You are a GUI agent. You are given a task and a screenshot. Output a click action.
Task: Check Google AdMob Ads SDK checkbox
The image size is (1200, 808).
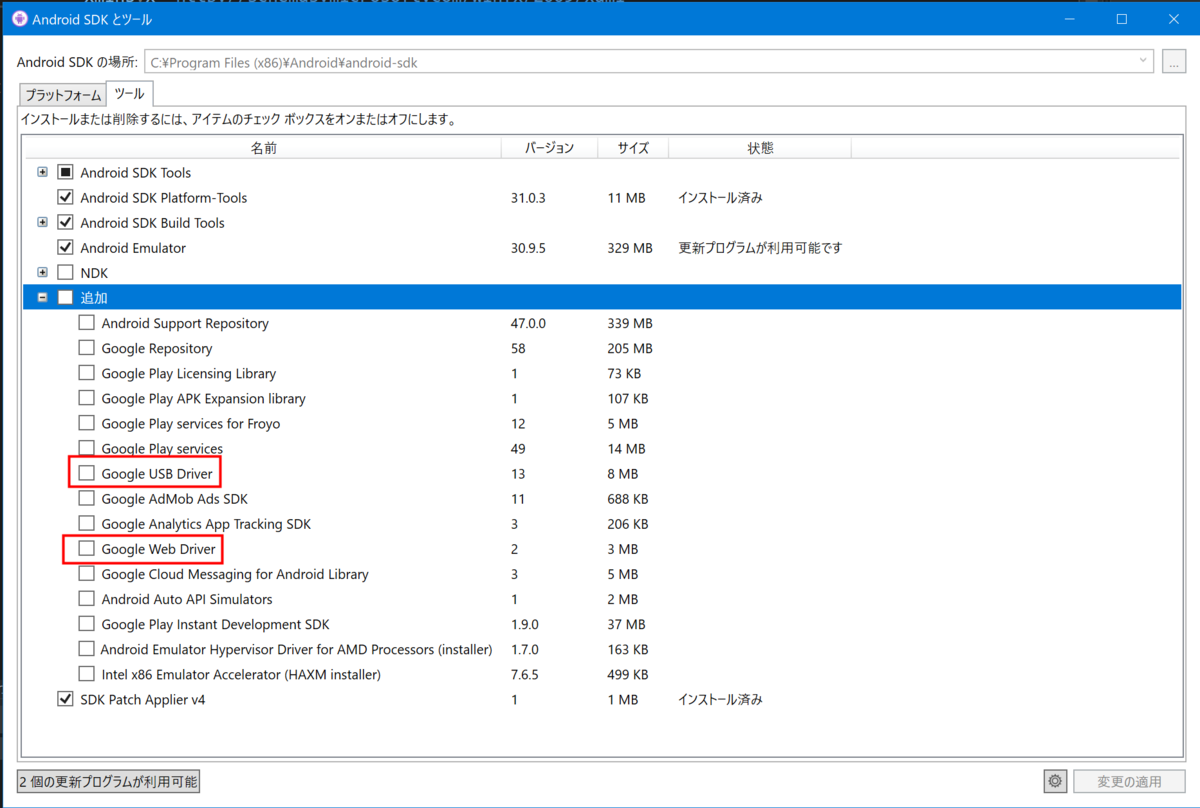click(87, 498)
